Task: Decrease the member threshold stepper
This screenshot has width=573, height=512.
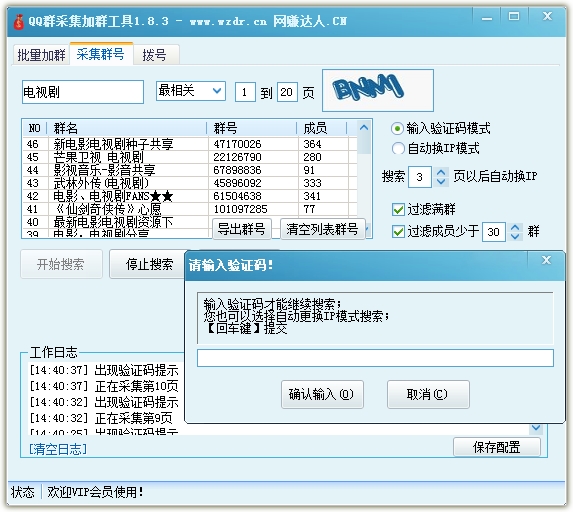Action: (x=515, y=236)
